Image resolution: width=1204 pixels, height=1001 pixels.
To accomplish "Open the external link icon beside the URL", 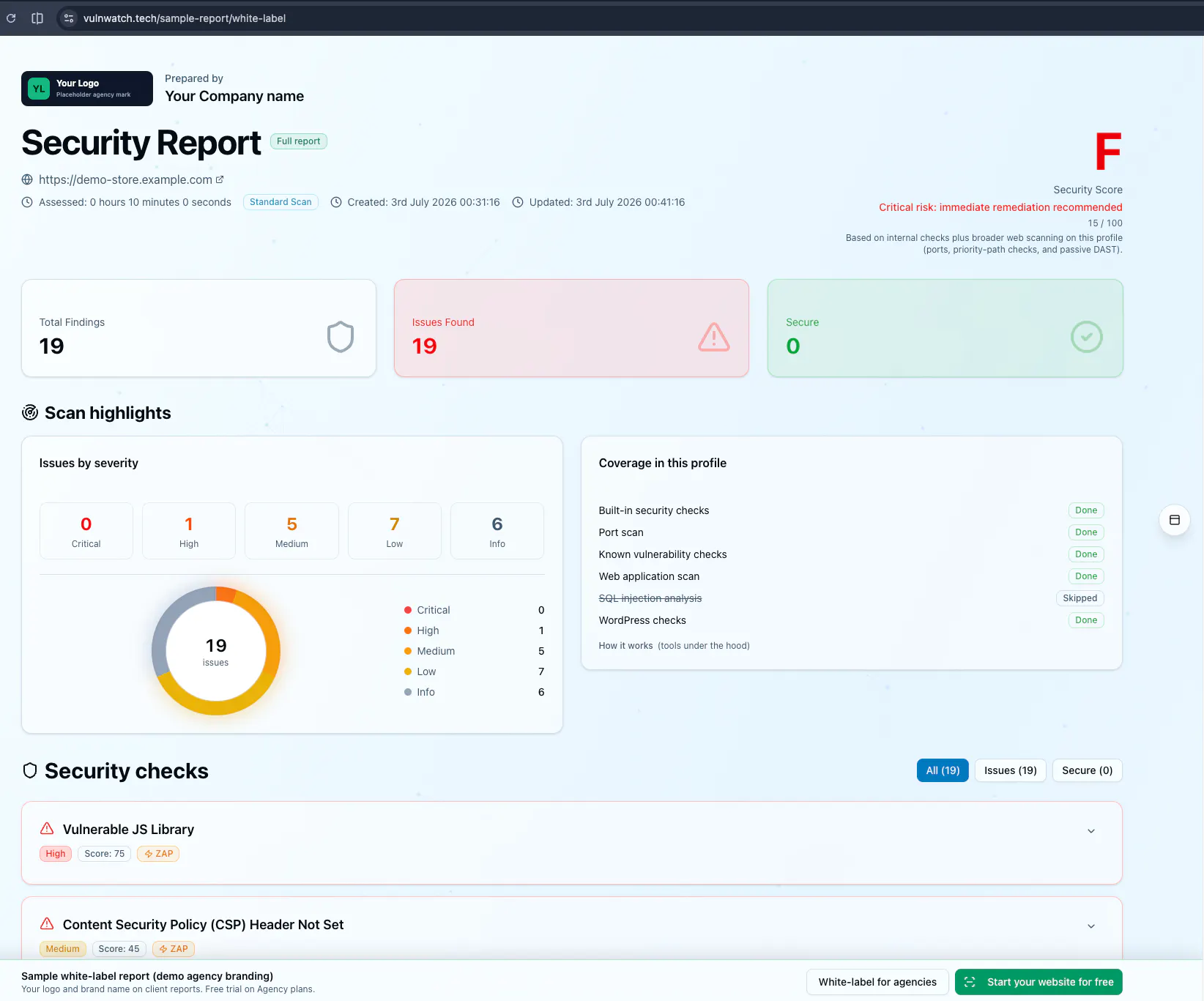I will (220, 179).
